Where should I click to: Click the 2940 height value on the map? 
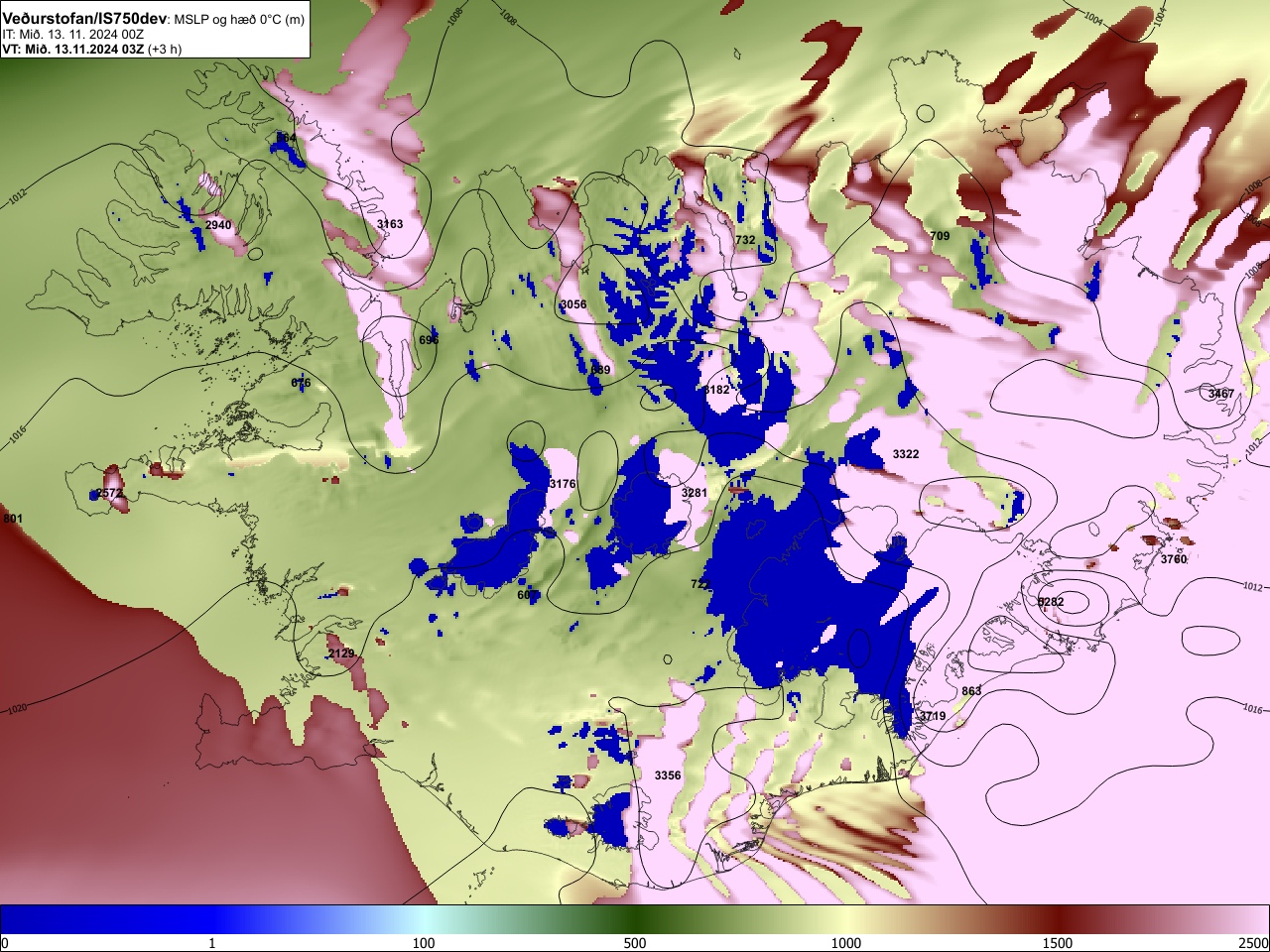pos(218,225)
